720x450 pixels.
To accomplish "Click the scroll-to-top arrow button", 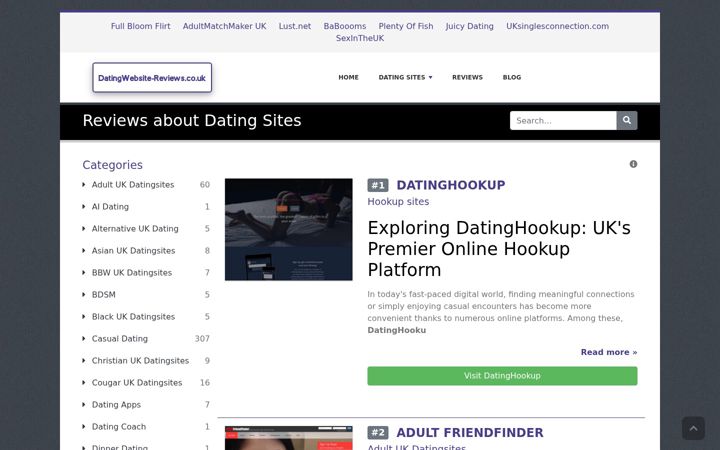I will pyautogui.click(x=693, y=428).
